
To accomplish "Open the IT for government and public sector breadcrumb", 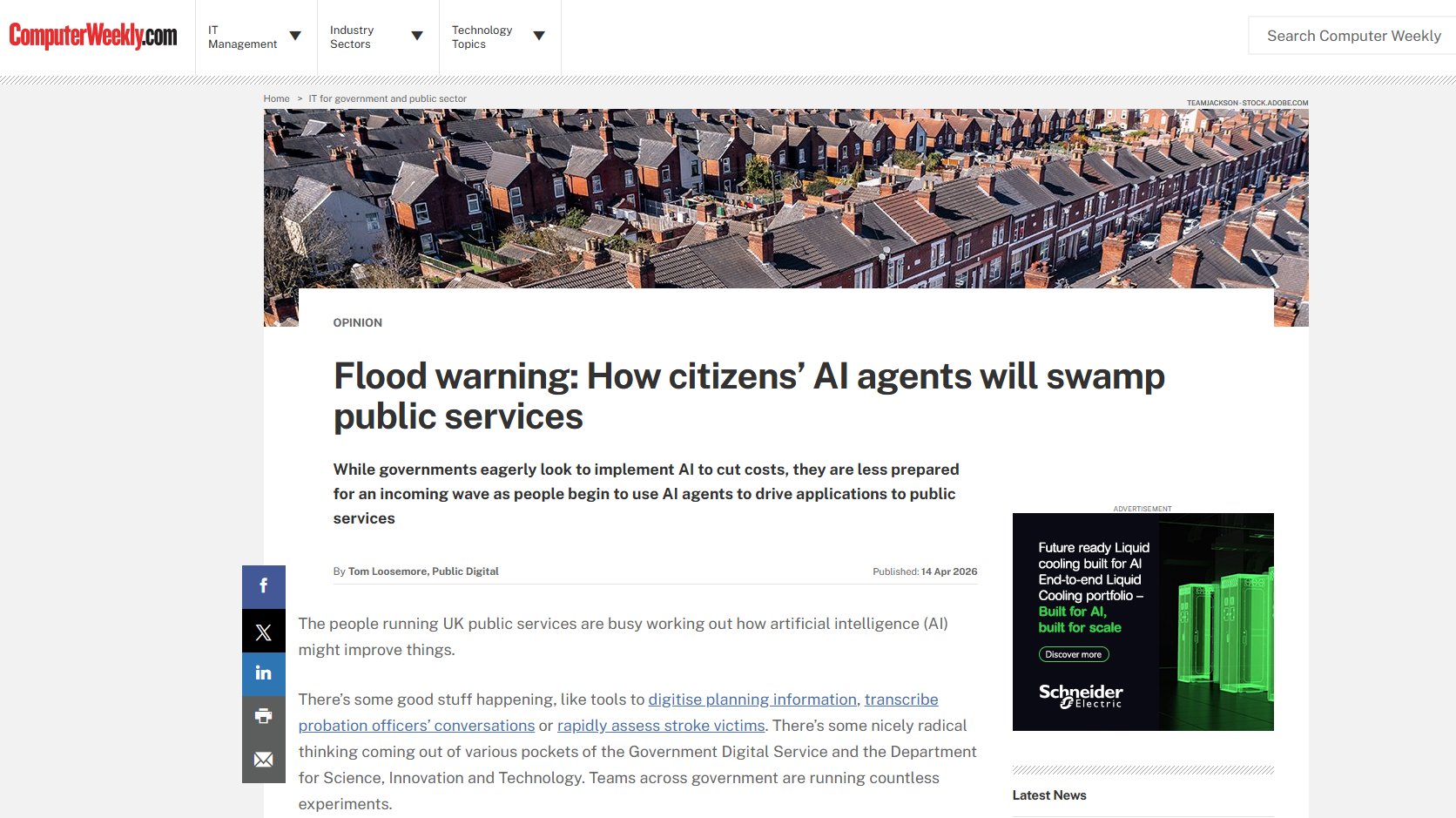I will pos(388,98).
